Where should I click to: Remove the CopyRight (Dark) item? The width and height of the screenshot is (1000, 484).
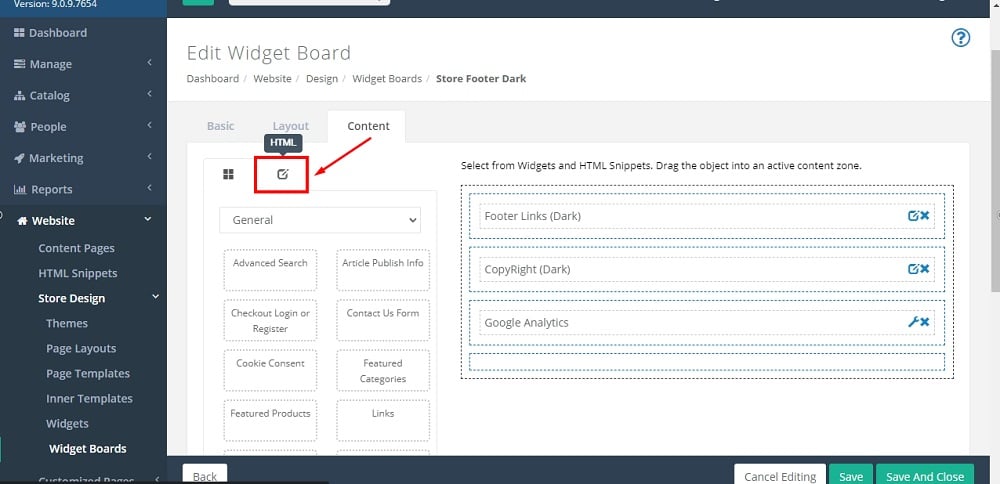click(924, 269)
